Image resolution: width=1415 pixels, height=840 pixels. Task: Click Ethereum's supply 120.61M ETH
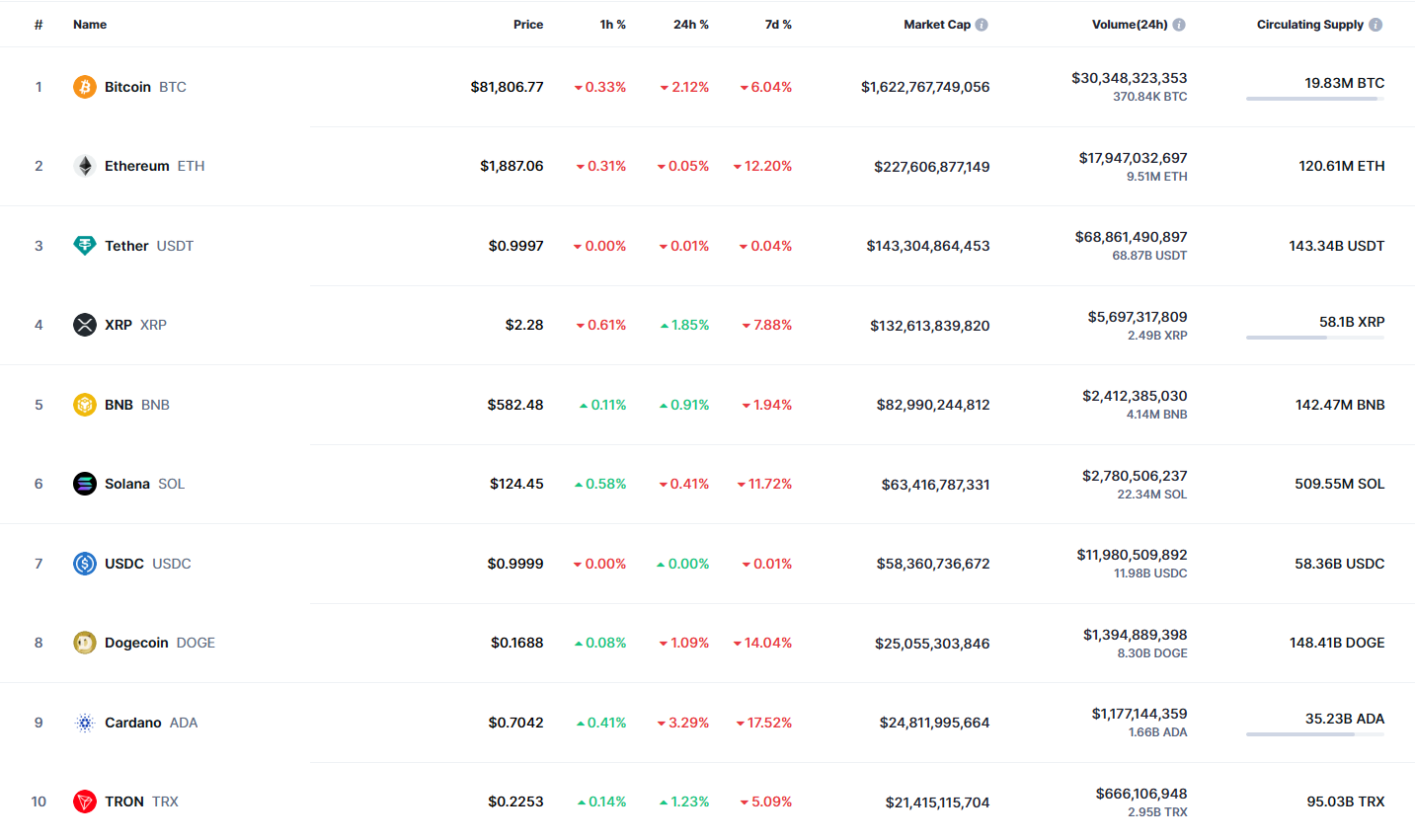(1342, 166)
